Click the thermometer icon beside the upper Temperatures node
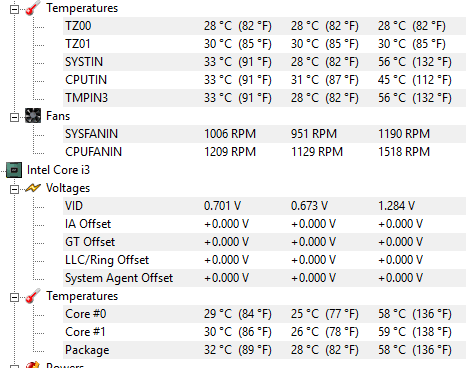466x368 pixels. click(x=33, y=8)
